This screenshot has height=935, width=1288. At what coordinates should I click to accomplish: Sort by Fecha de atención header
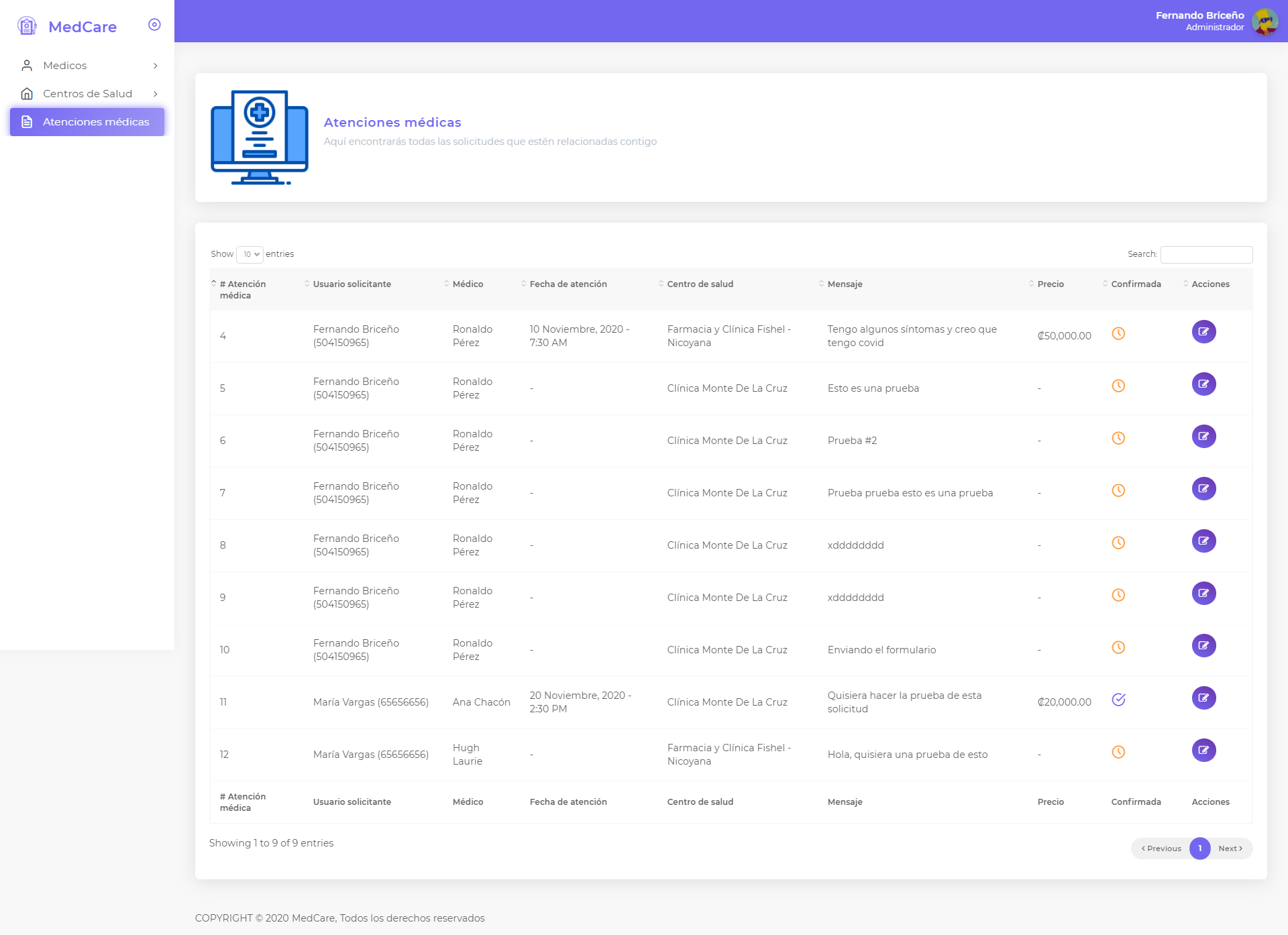coord(568,284)
